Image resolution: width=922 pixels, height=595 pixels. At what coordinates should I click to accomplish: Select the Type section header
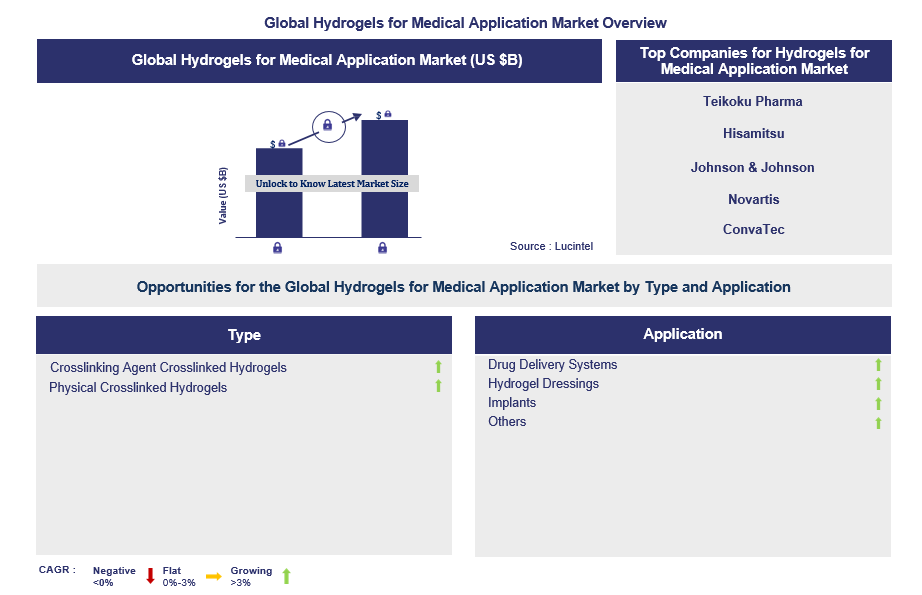pyautogui.click(x=244, y=335)
